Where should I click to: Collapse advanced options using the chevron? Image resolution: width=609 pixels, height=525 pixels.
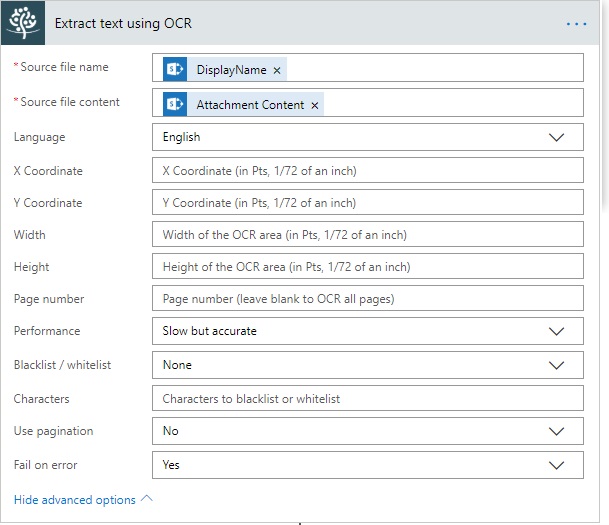pos(147,498)
